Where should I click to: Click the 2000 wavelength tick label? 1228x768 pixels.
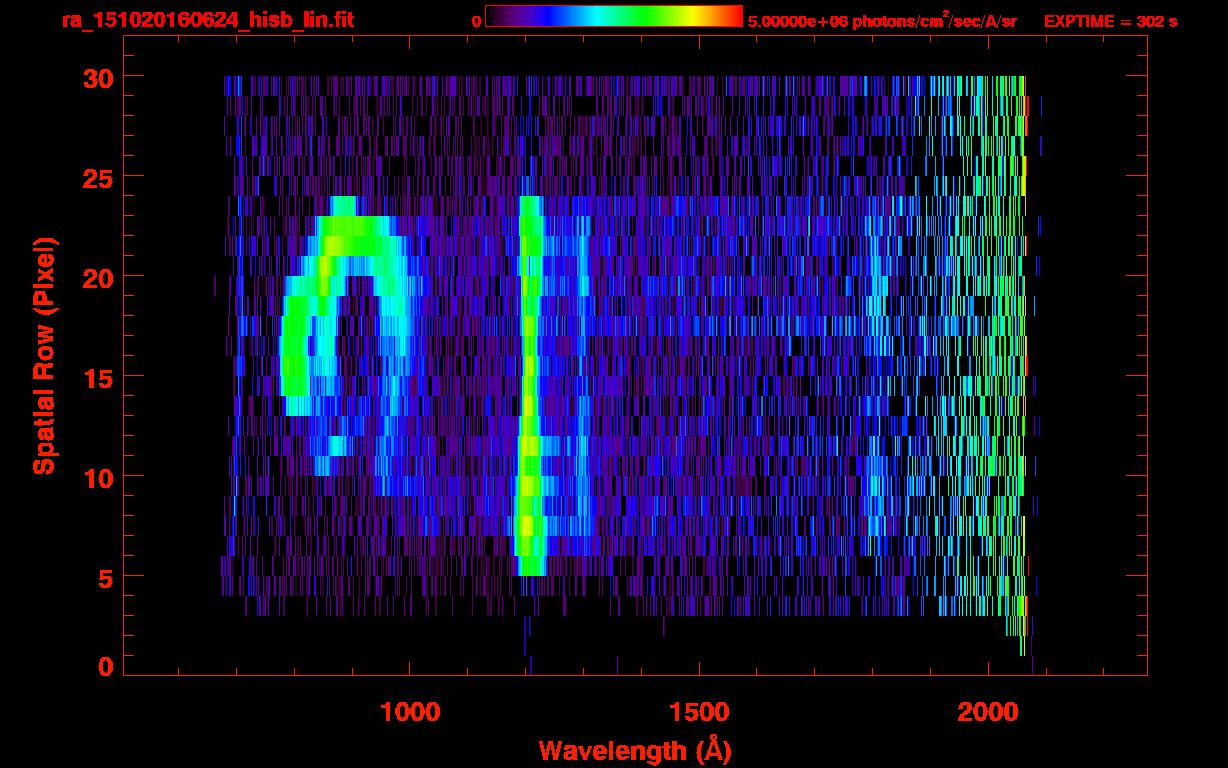click(988, 712)
